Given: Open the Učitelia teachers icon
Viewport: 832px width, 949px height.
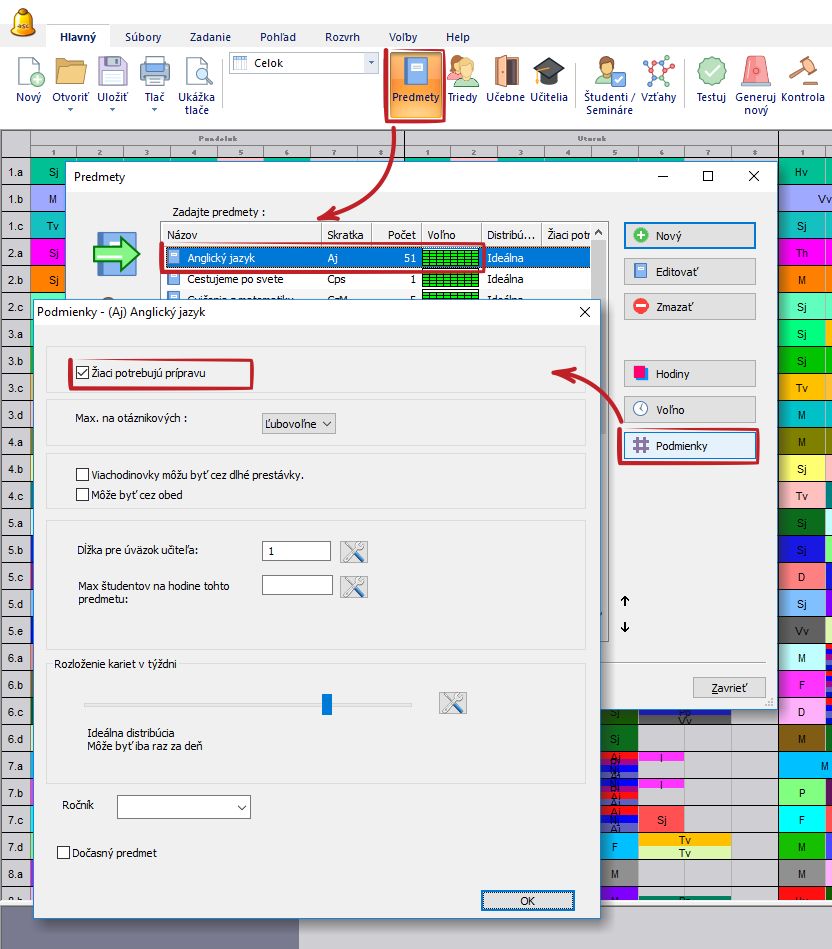Looking at the screenshot, I should pos(548,79).
